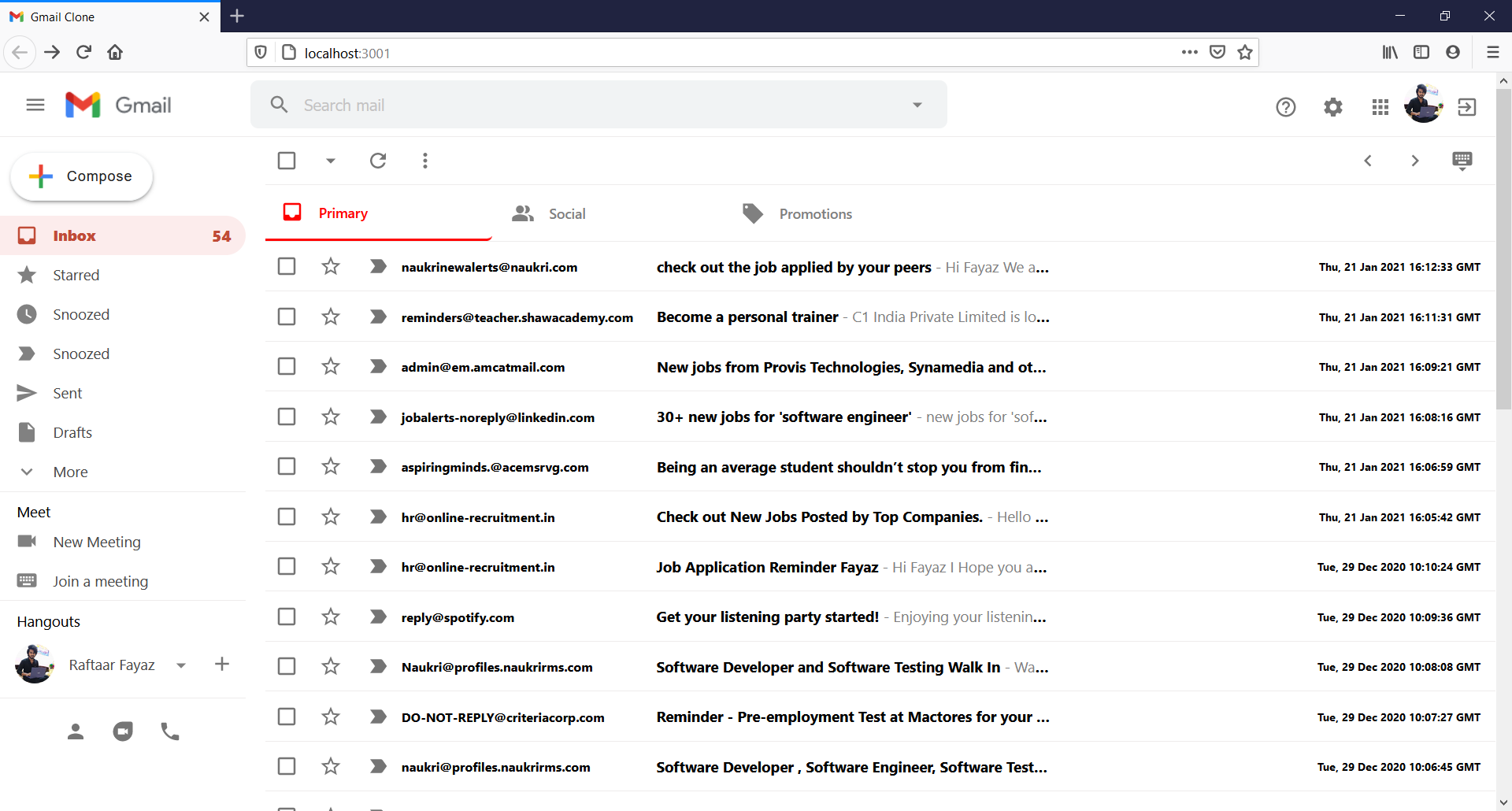Mark the reply@spotify.com email as important
Viewport: 1512px width, 811px height.
click(378, 617)
